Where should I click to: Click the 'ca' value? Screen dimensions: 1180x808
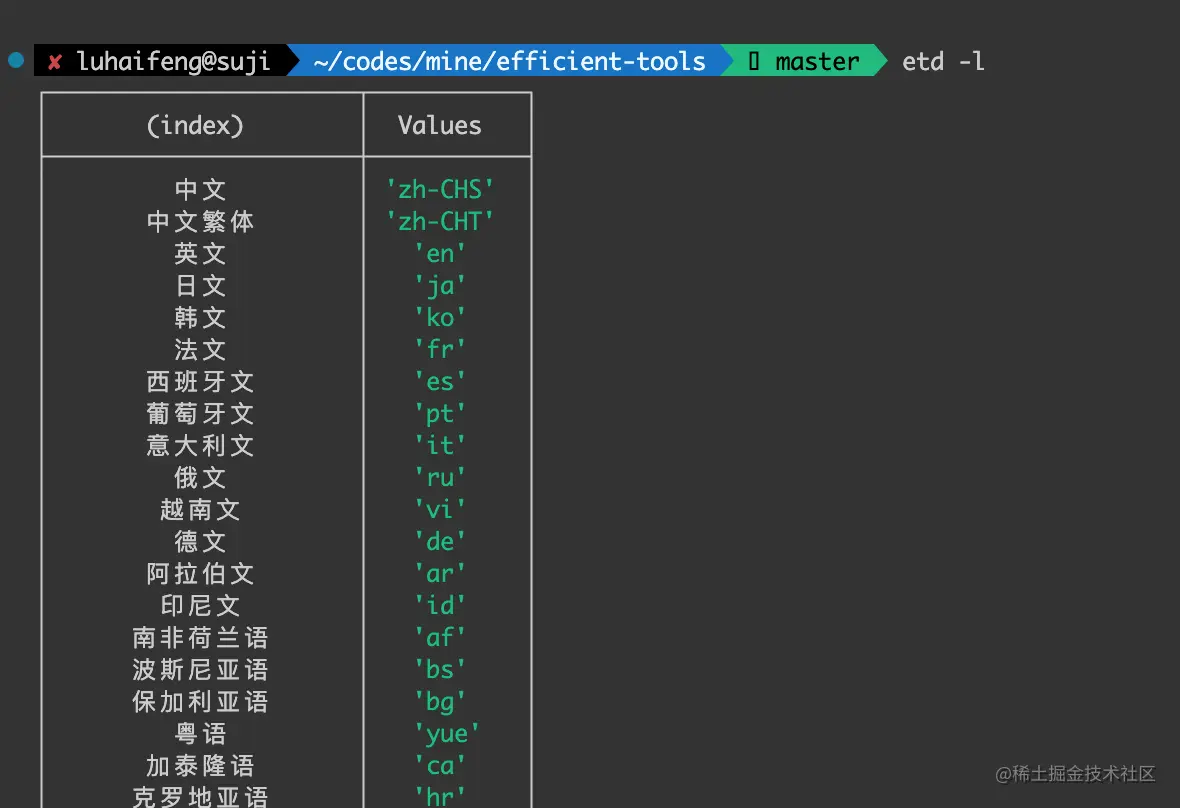coord(440,765)
